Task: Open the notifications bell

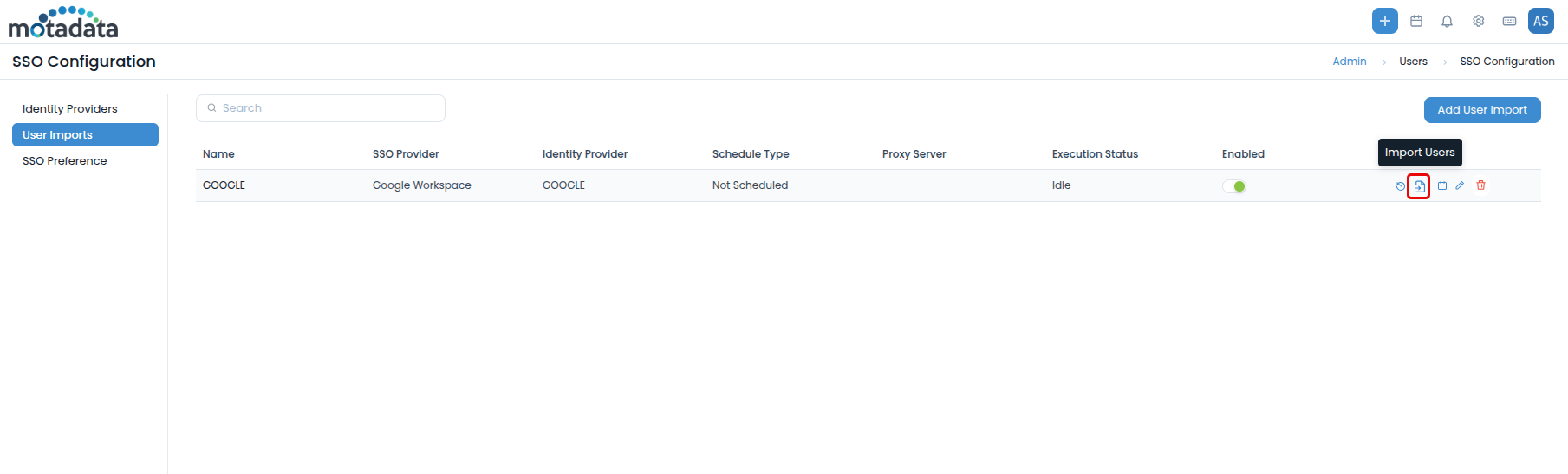Action: coord(1447,21)
